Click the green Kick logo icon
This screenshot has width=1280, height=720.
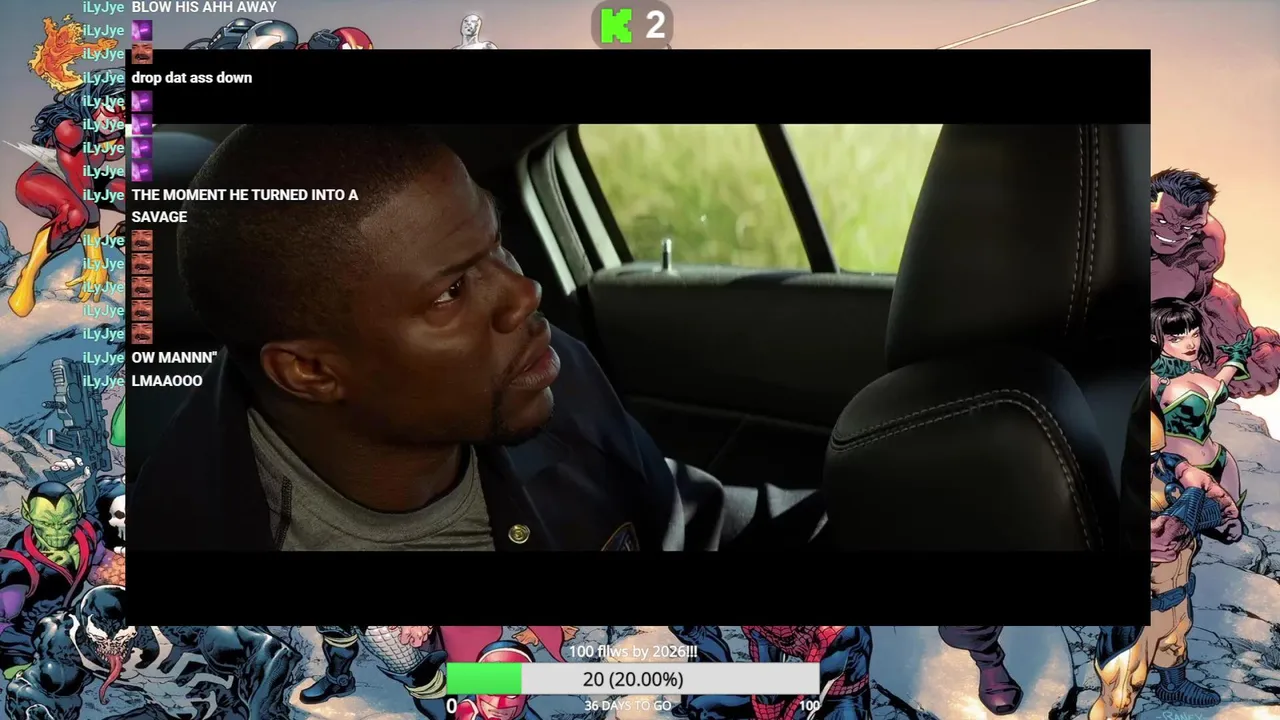point(616,25)
